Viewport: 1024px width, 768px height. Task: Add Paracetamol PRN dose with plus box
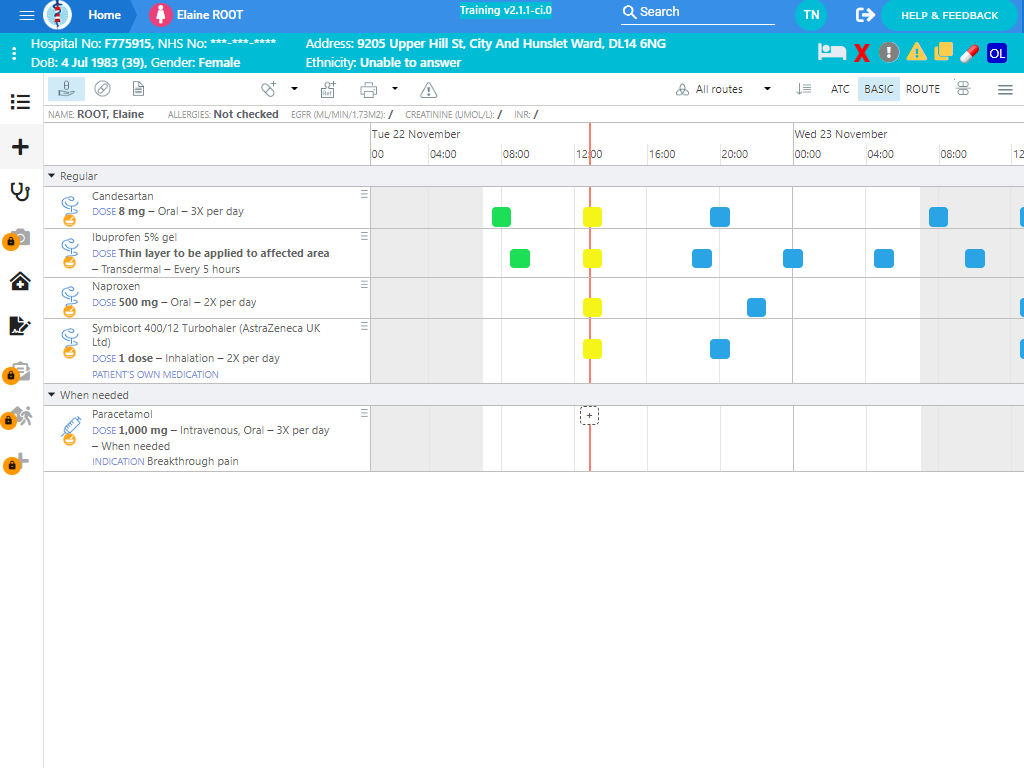[589, 415]
